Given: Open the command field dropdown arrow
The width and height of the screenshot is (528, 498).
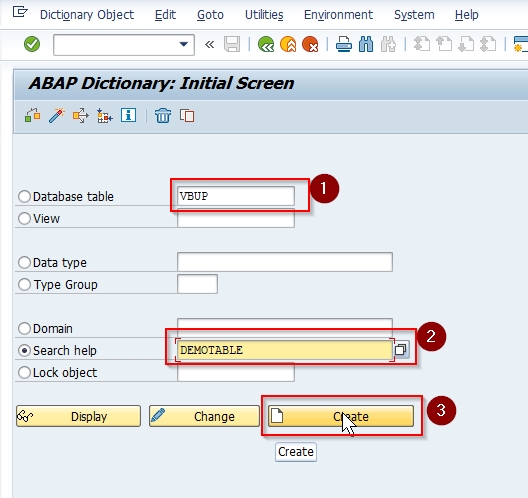Looking at the screenshot, I should pos(184,44).
